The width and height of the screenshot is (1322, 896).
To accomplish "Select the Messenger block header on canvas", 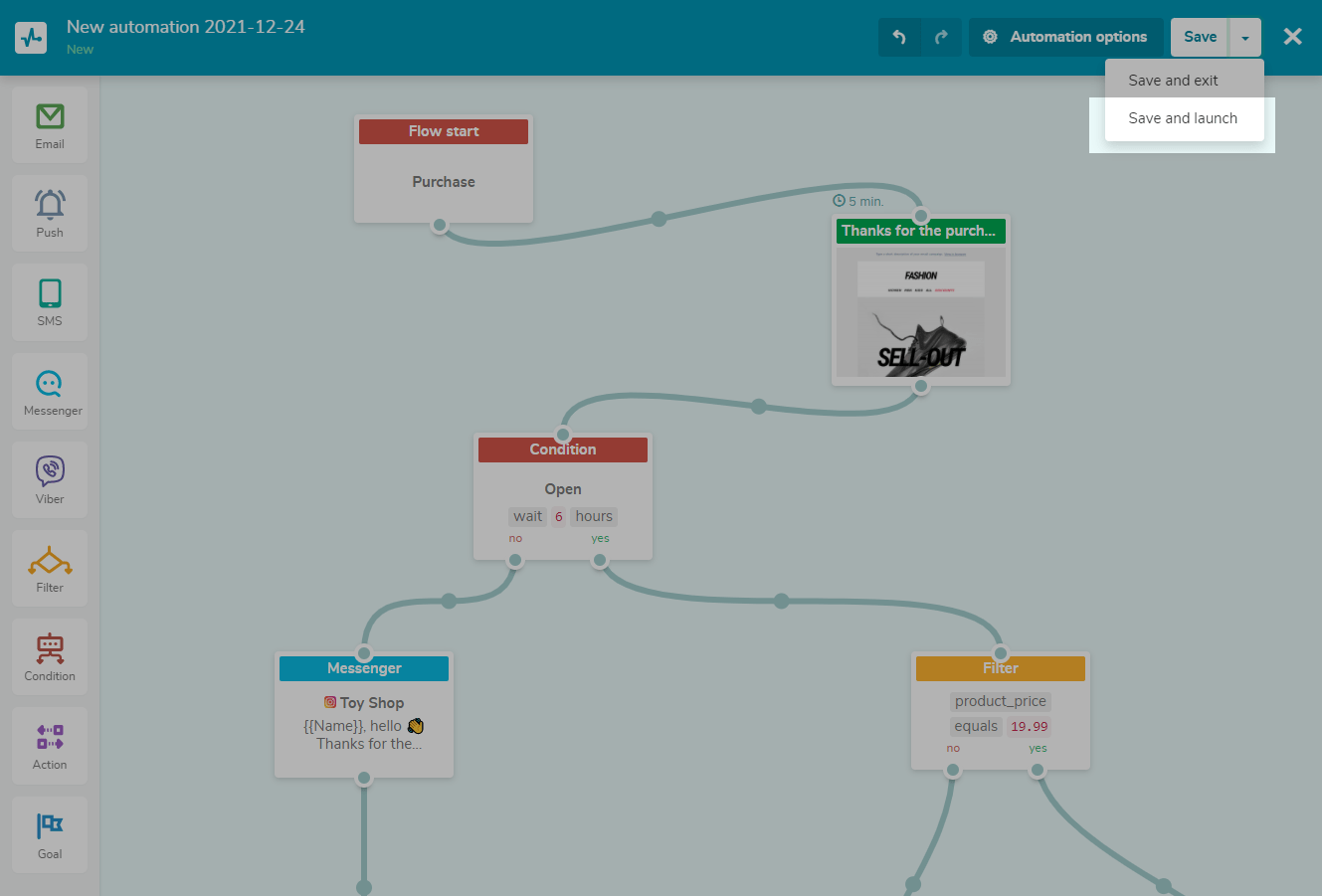I will 364,668.
